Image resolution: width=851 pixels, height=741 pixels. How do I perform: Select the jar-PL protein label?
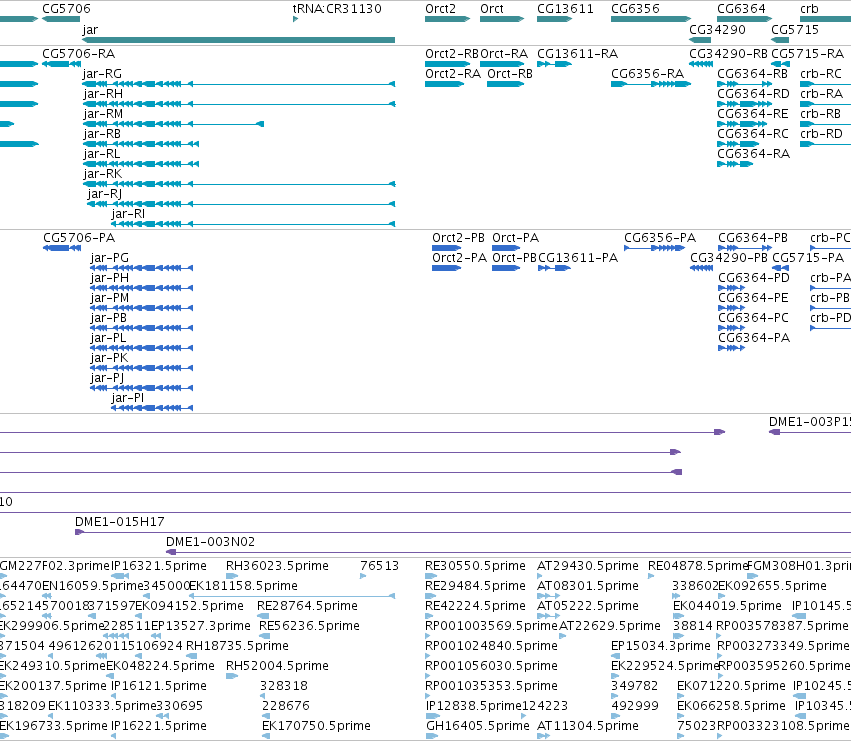click(x=108, y=338)
